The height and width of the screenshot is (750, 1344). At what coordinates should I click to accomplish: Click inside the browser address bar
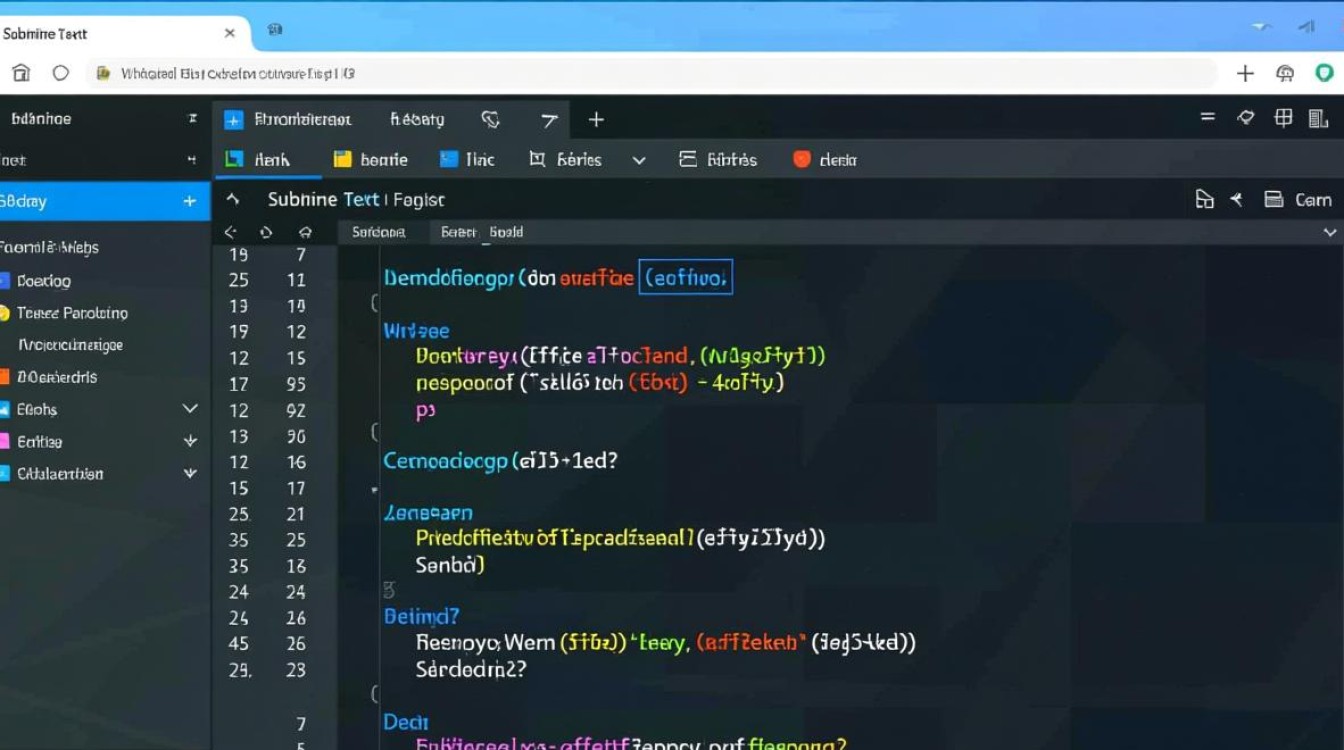(x=600, y=72)
